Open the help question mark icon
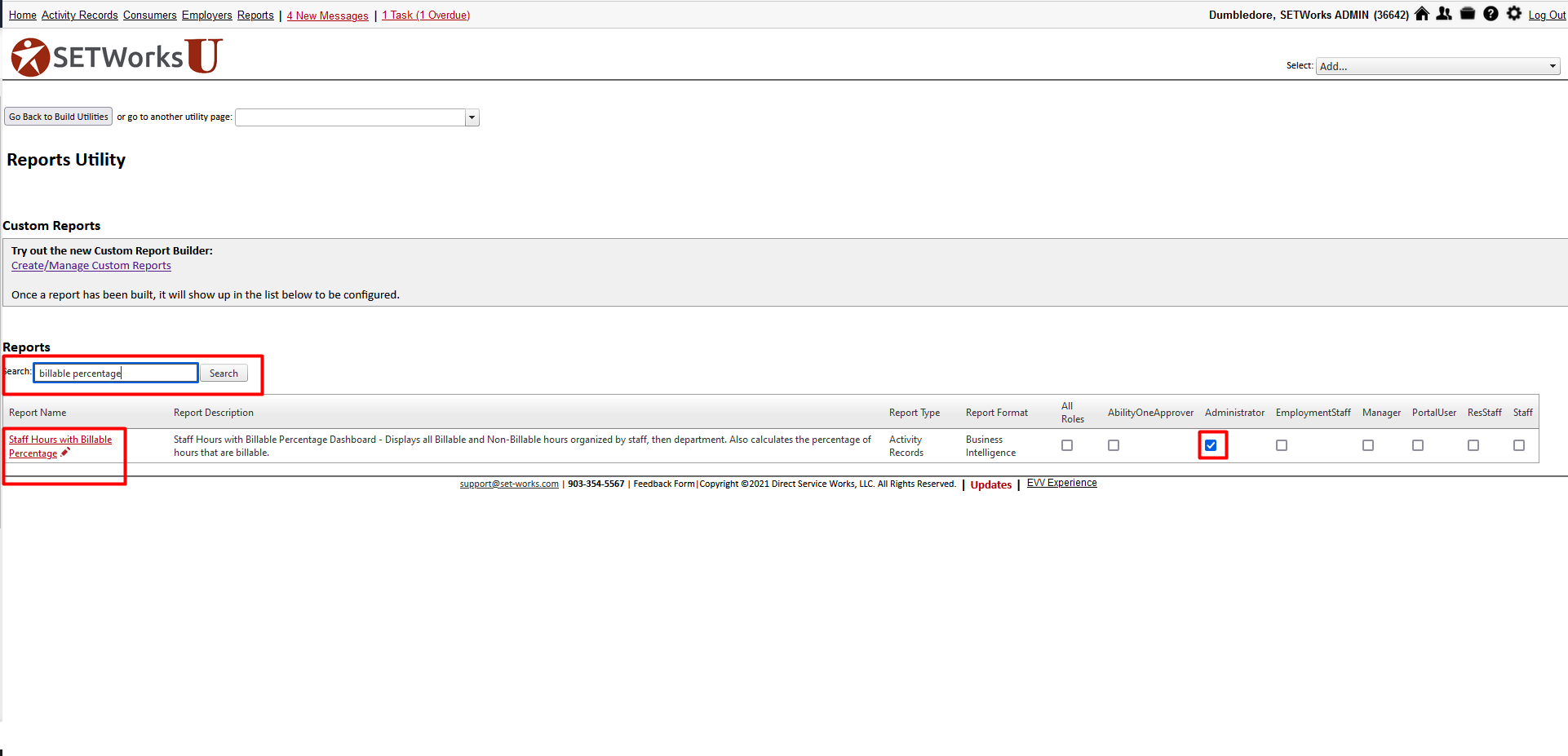This screenshot has height=756, width=1568. (1490, 14)
